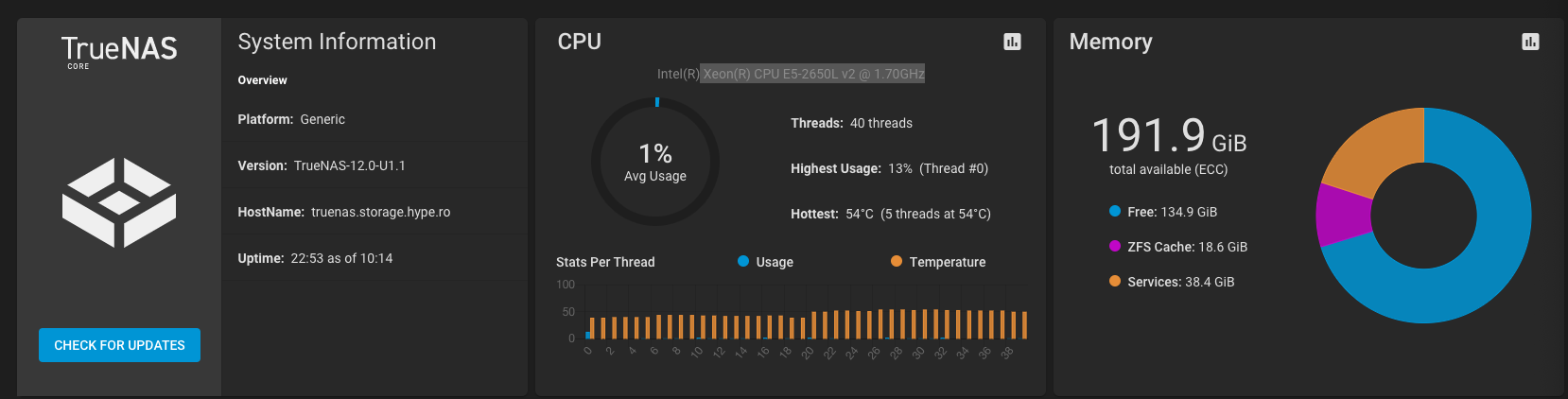Image resolution: width=1568 pixels, height=399 pixels.
Task: Click the blue Usage legend dot
Action: click(x=743, y=262)
